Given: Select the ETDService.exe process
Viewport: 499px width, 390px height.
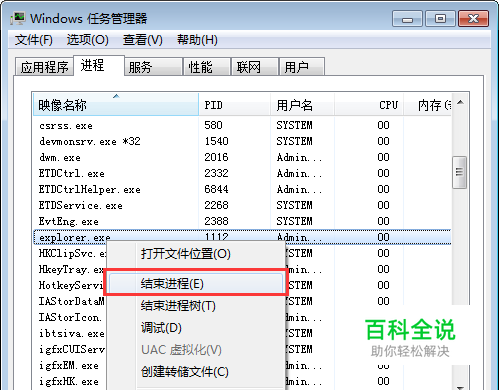Looking at the screenshot, I should 242,205.
